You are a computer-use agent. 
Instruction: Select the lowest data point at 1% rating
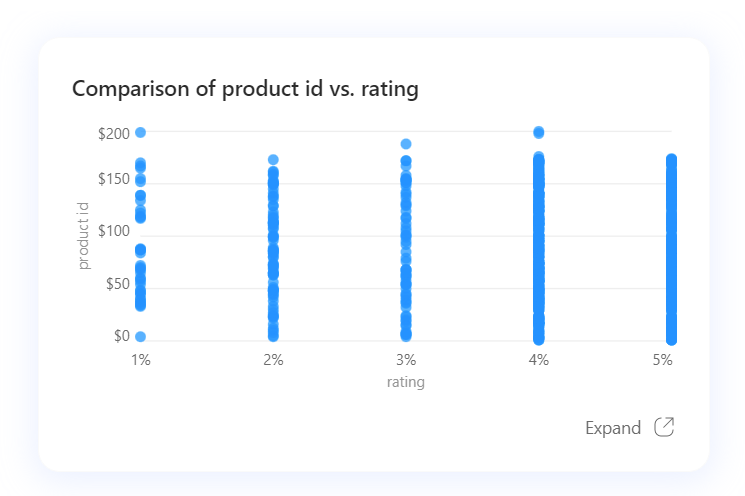pyautogui.click(x=141, y=336)
